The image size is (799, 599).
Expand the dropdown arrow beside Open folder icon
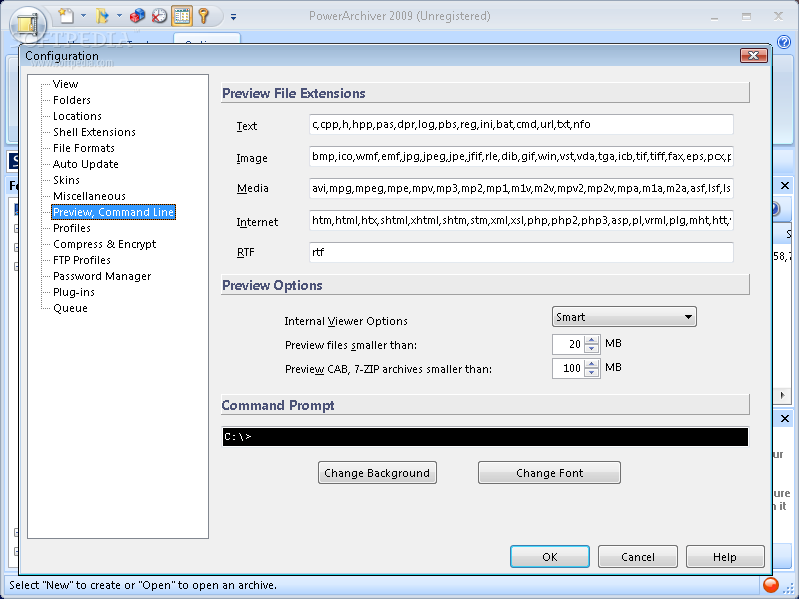119,16
